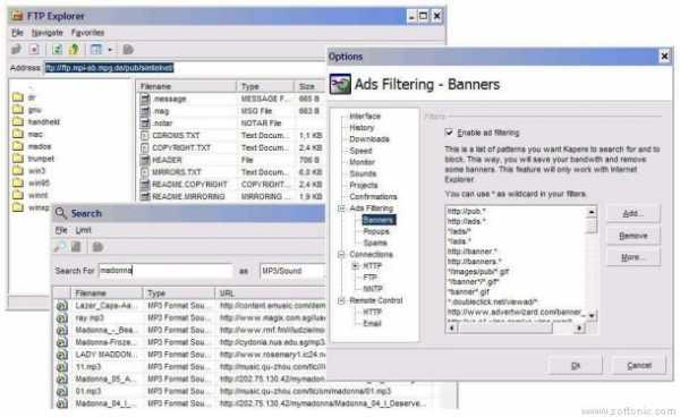The width and height of the screenshot is (680, 417).
Task: Select Speed in Options tree
Action: click(360, 150)
